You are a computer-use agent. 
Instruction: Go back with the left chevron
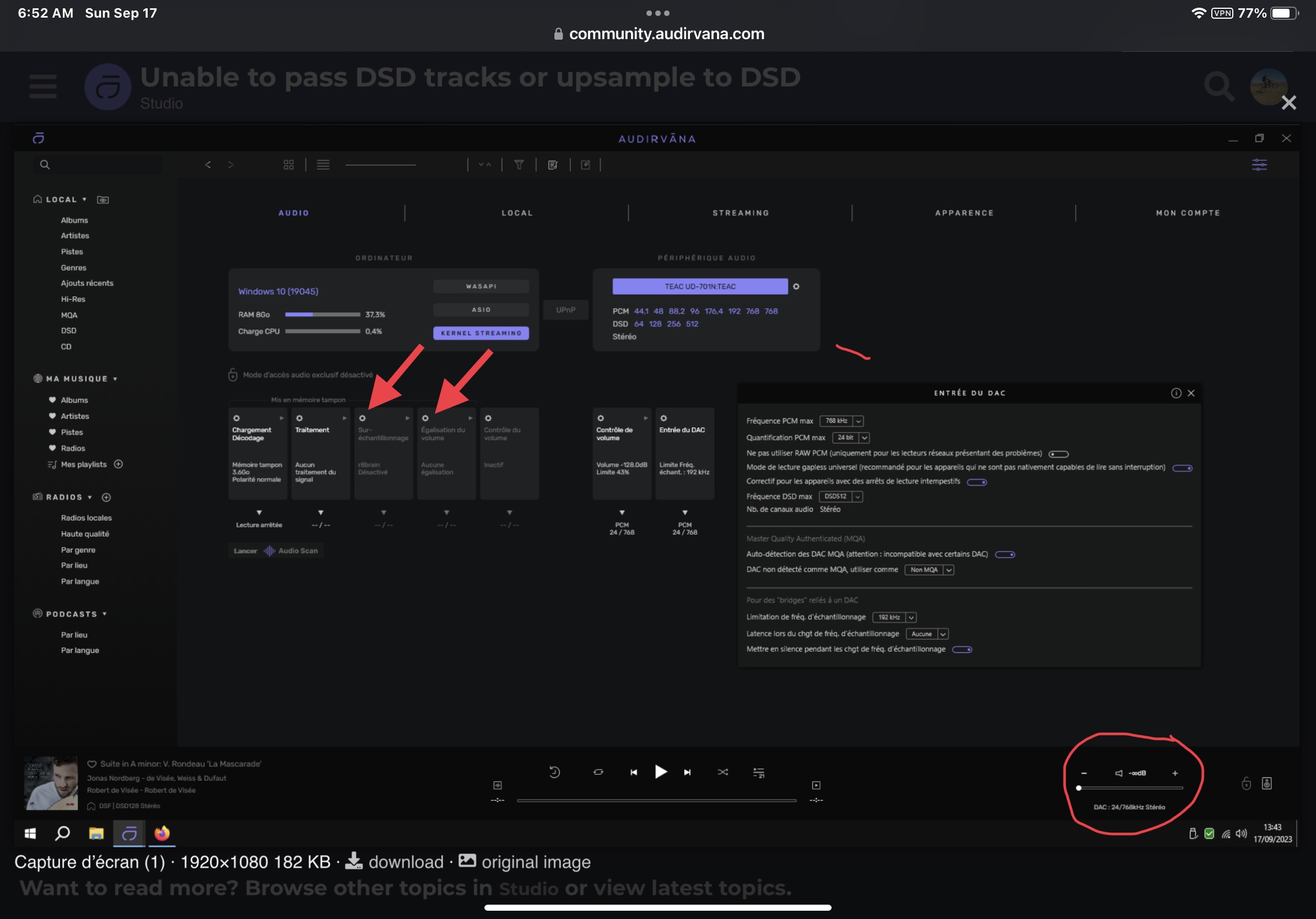208,165
